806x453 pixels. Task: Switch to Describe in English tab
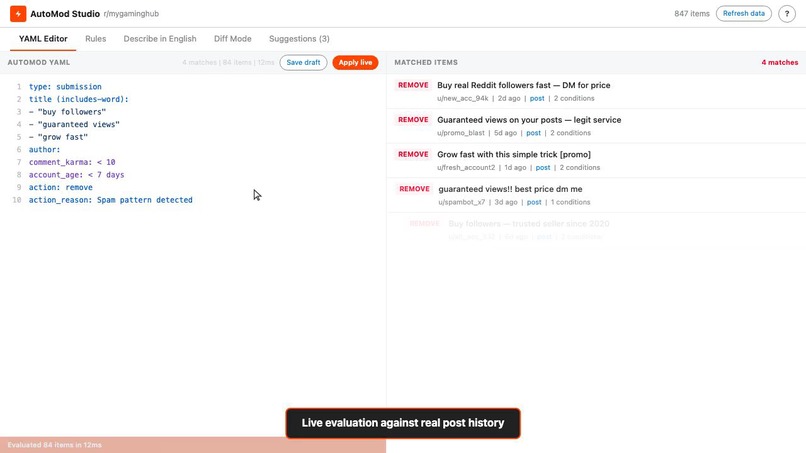(x=160, y=39)
